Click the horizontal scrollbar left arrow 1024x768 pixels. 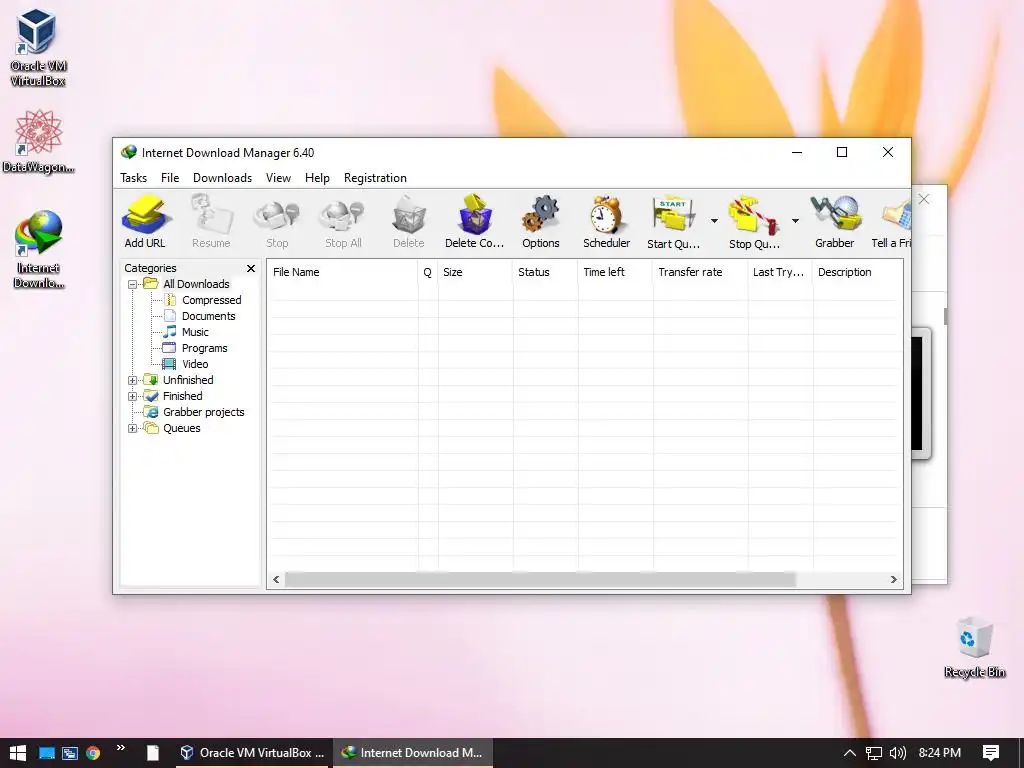[x=276, y=580]
